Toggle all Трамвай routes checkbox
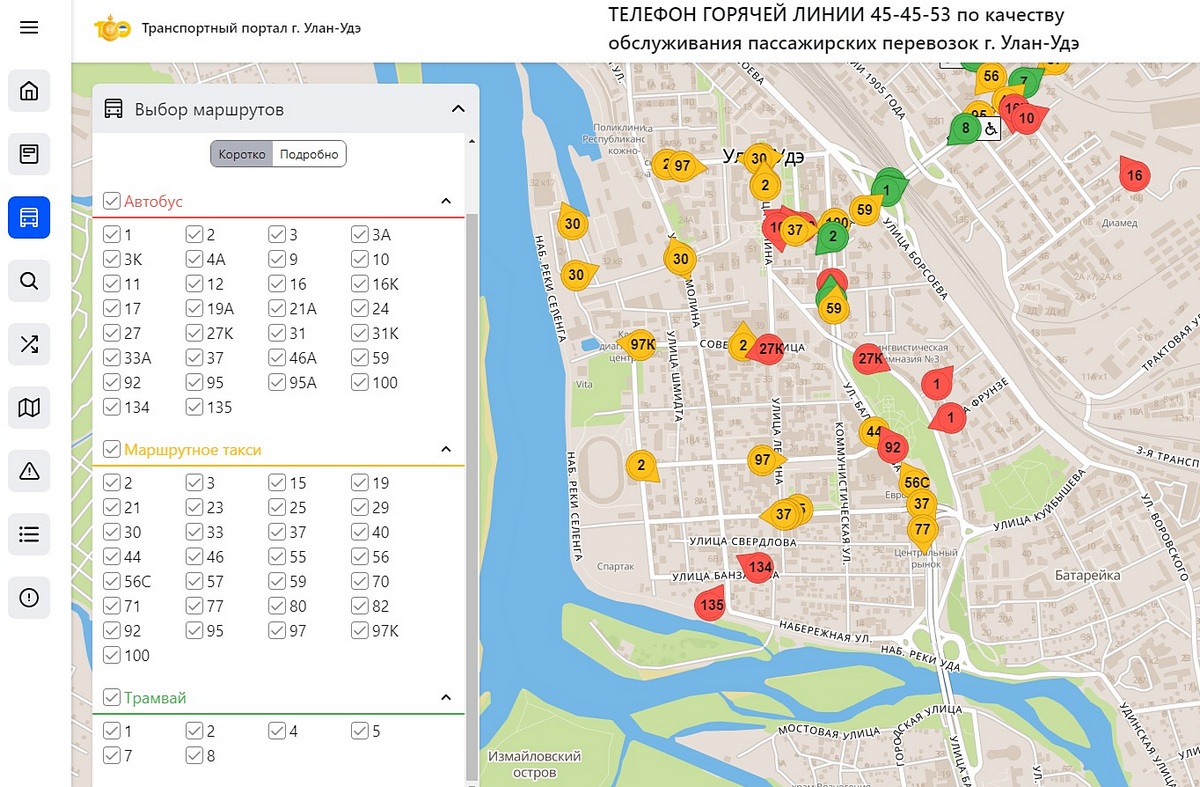Image resolution: width=1200 pixels, height=787 pixels. pos(112,698)
